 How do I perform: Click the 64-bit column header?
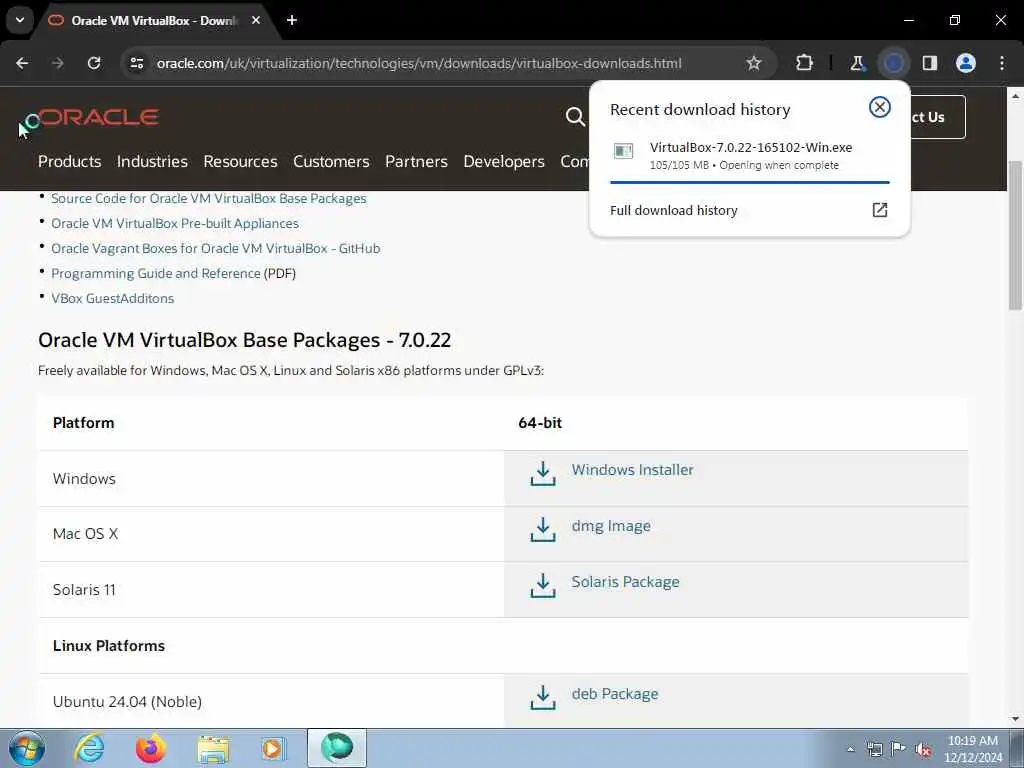pyautogui.click(x=540, y=423)
